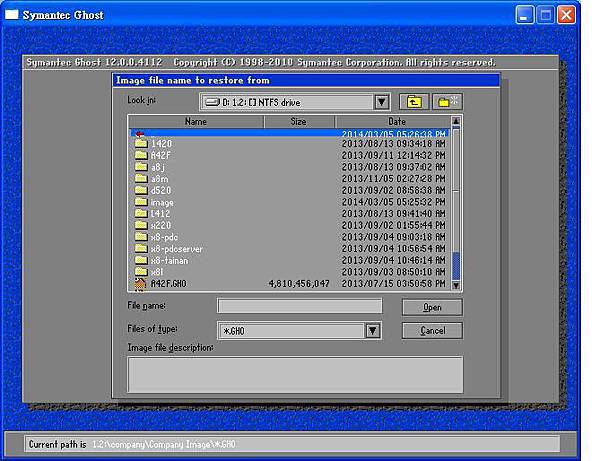Image resolution: width=600 pixels, height=461 pixels.
Task: Click the Open button
Action: (x=432, y=308)
